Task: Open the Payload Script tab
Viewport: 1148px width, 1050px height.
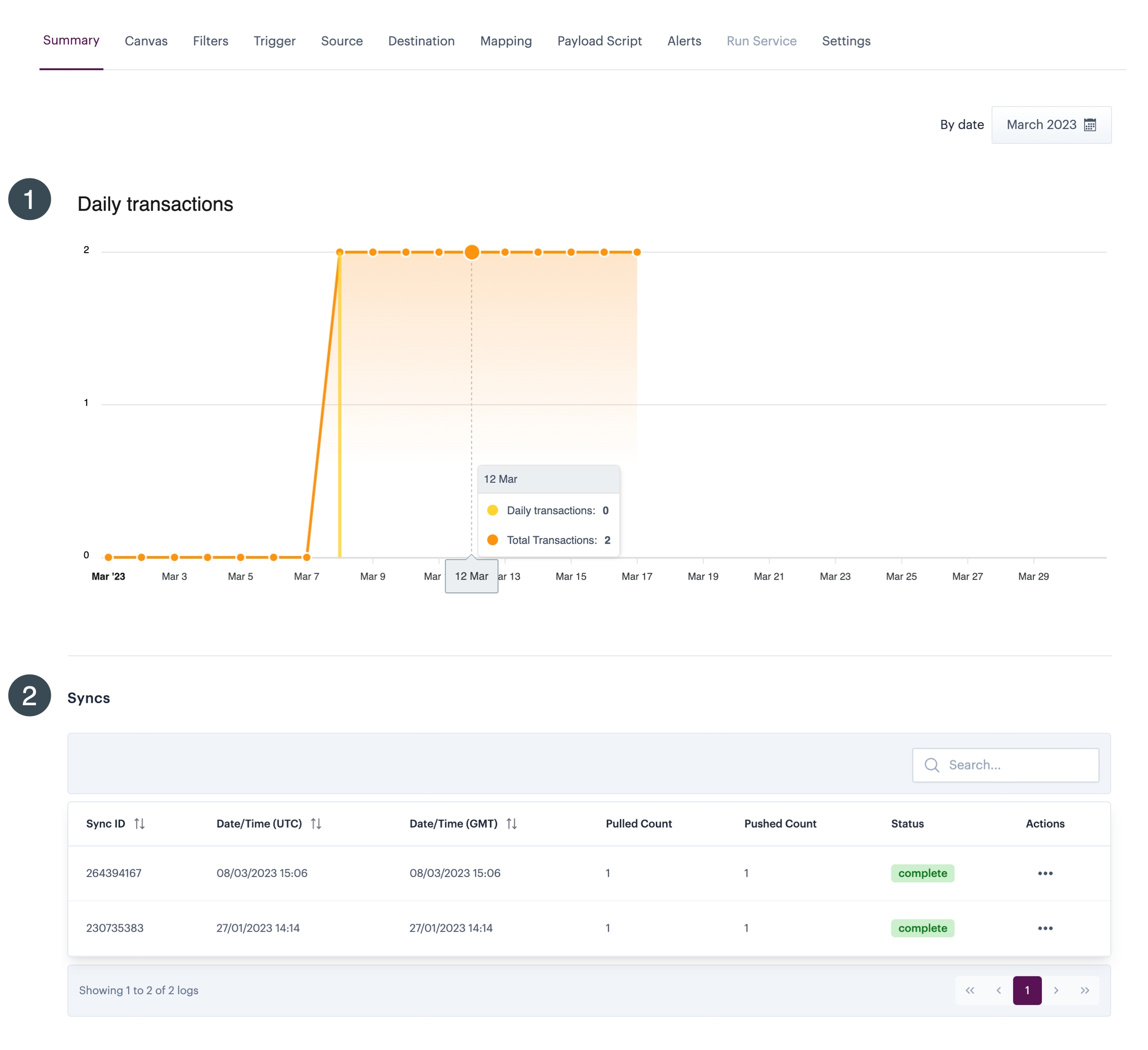Action: 599,41
